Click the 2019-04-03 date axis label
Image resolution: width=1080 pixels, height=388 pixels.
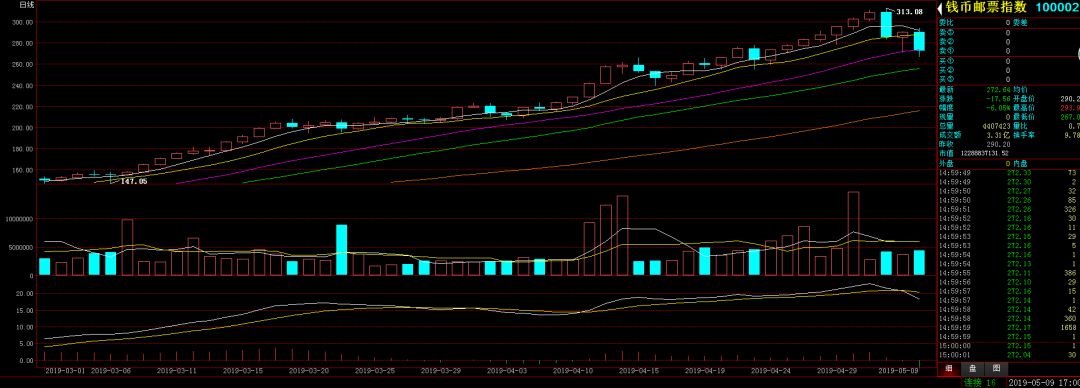pyautogui.click(x=507, y=370)
